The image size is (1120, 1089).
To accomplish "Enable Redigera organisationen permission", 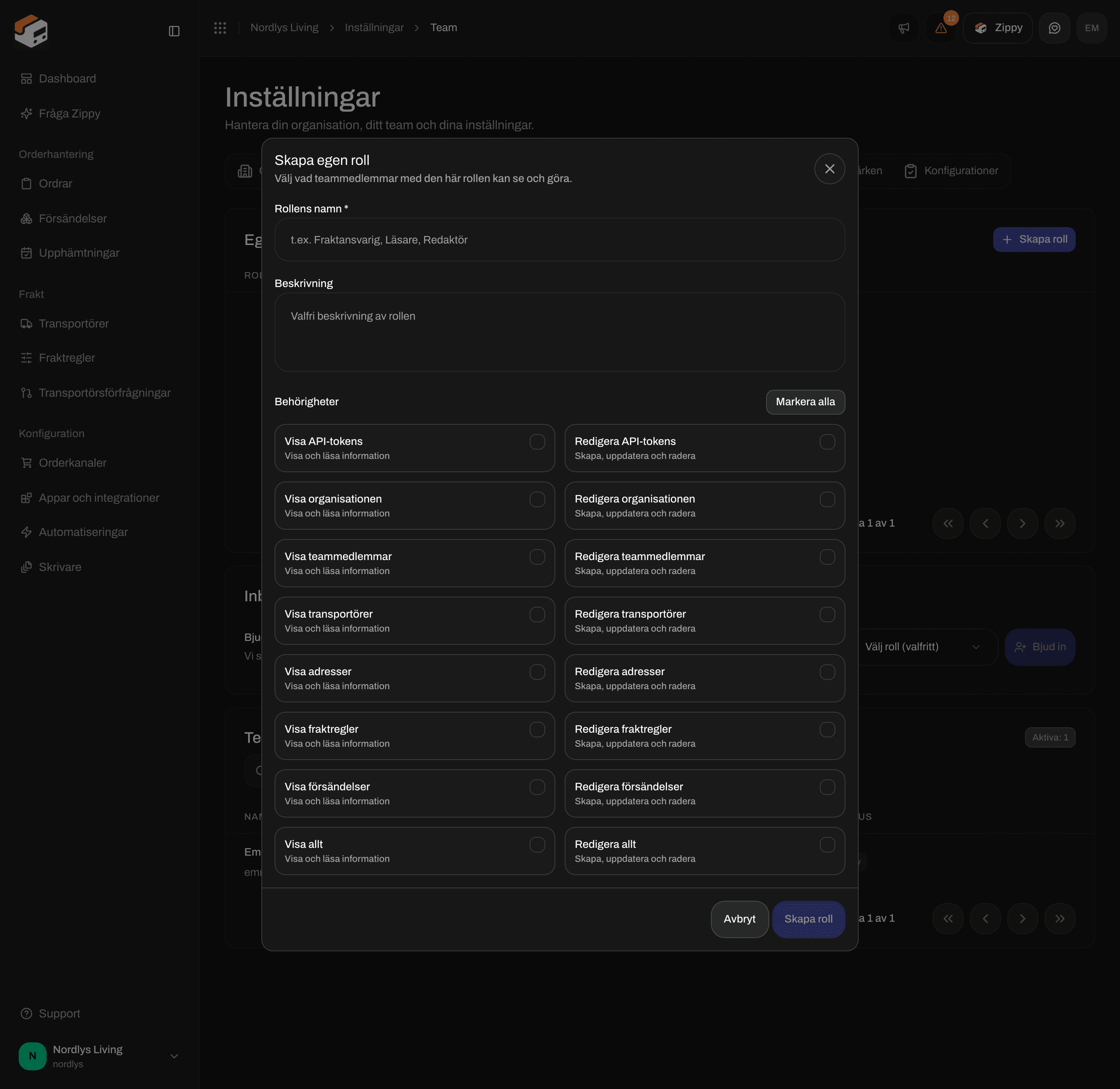I will click(x=827, y=499).
